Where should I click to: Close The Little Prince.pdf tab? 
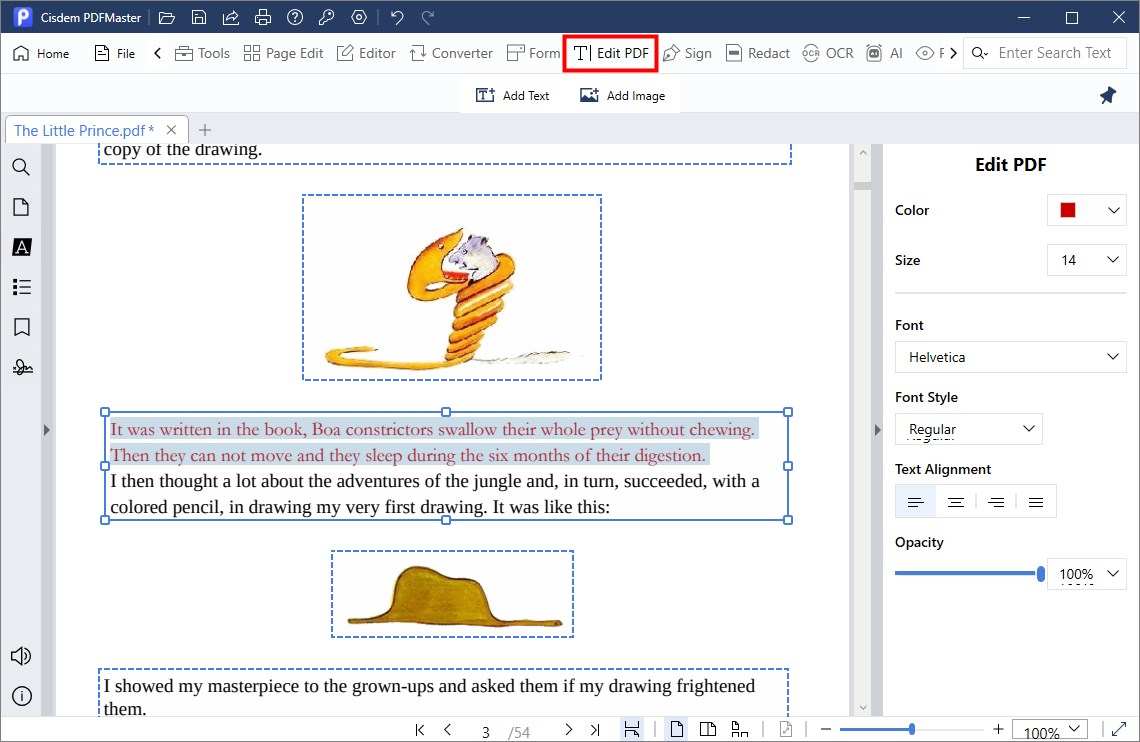172,130
